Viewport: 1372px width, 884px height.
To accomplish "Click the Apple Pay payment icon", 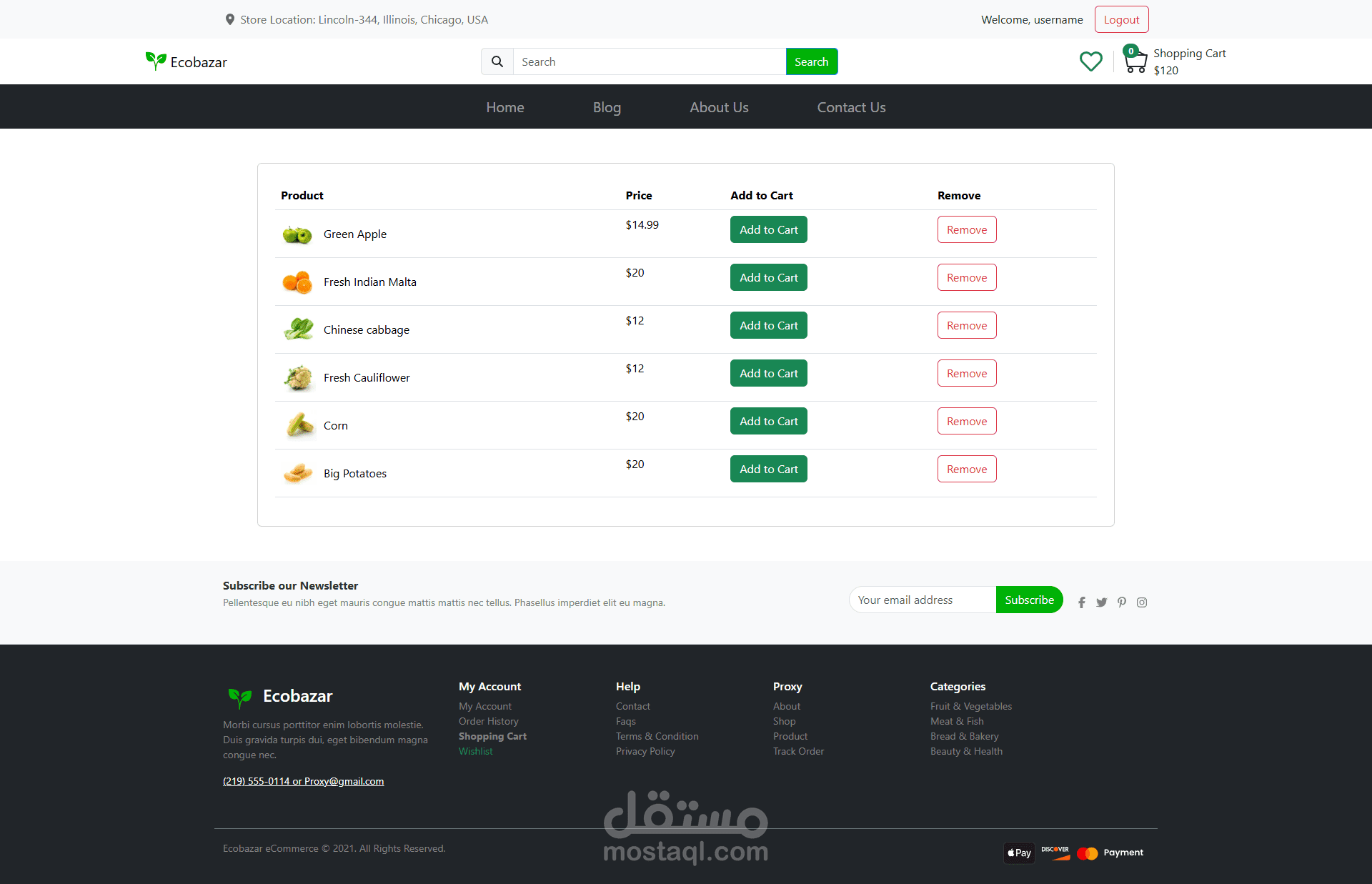I will coord(1019,853).
